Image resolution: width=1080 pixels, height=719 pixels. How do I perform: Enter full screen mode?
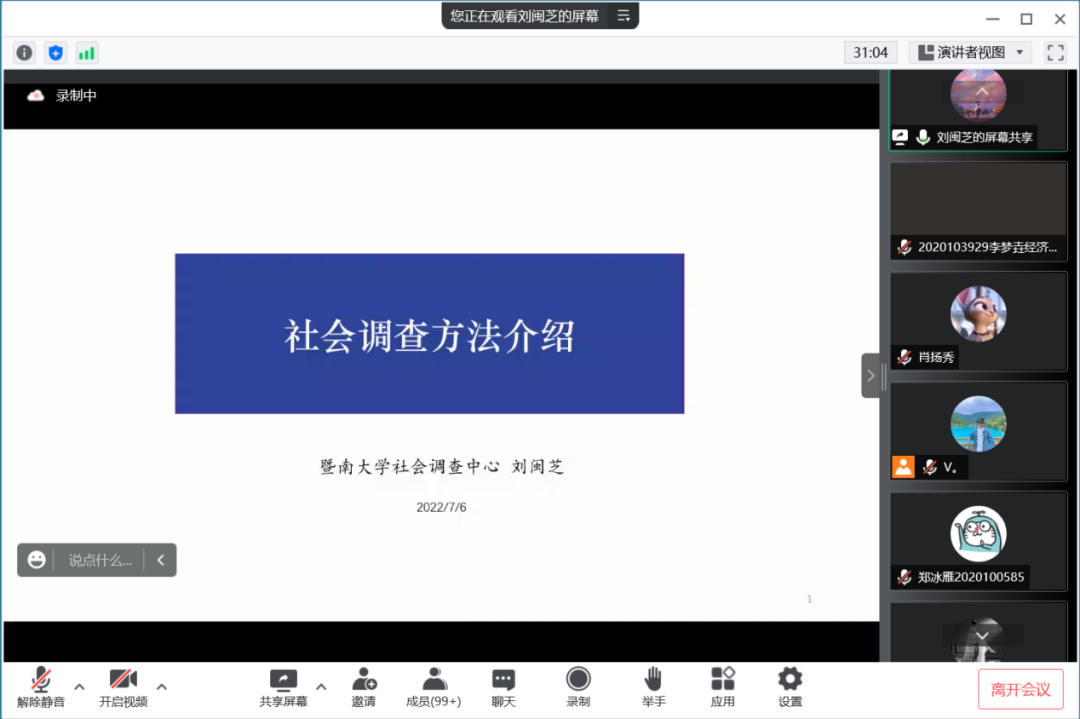1055,52
